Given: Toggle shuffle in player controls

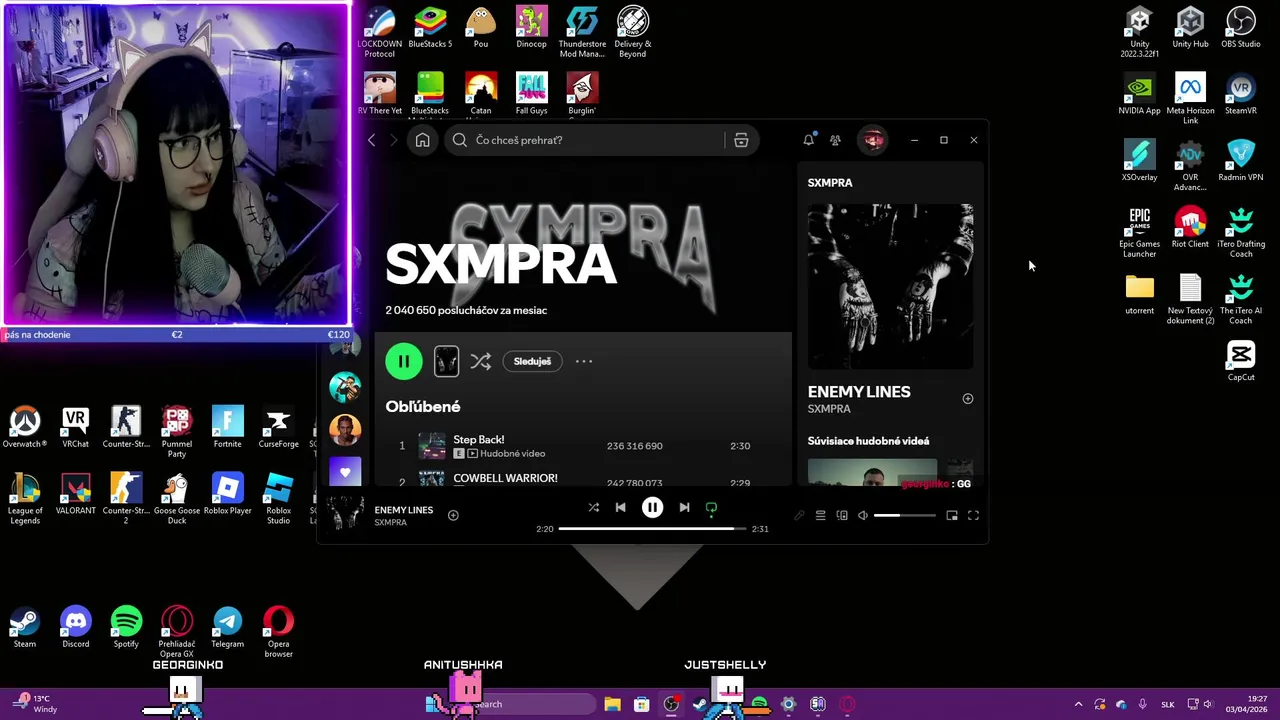Looking at the screenshot, I should (x=593, y=508).
